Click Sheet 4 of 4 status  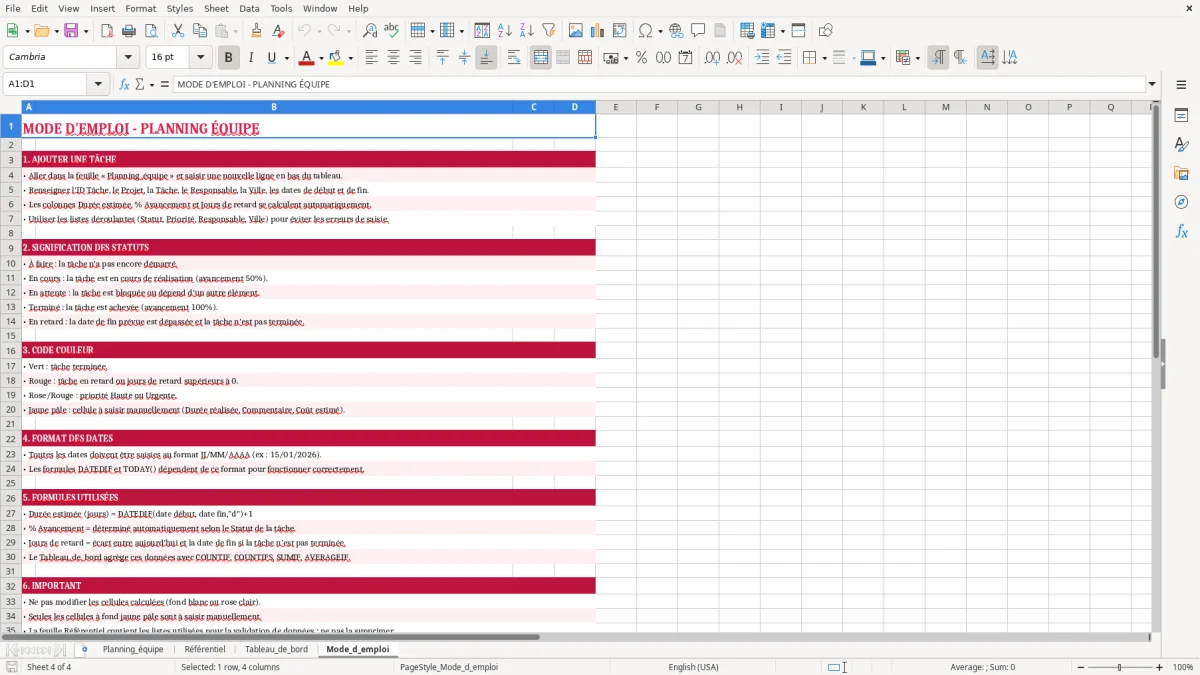click(49, 667)
